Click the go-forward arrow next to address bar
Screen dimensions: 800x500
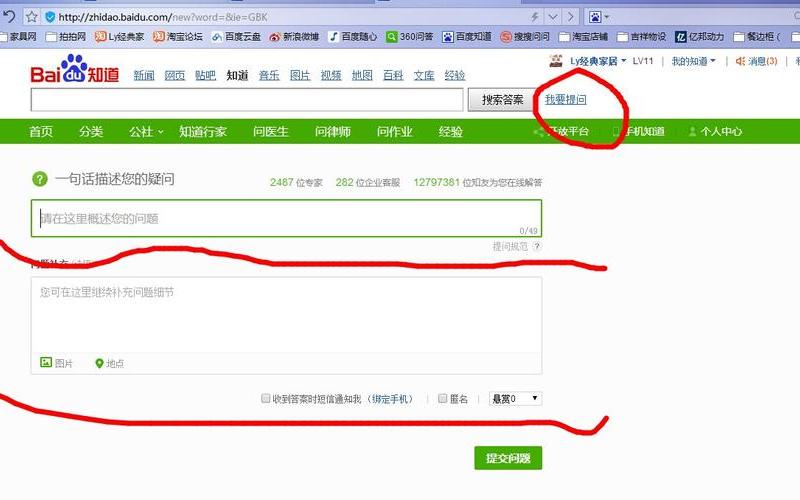(x=570, y=17)
